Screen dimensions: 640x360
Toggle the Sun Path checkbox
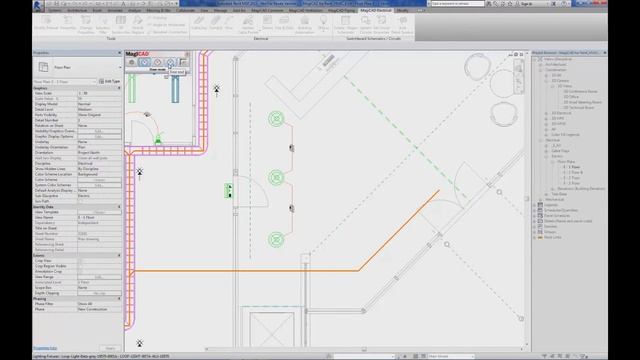(x=80, y=201)
